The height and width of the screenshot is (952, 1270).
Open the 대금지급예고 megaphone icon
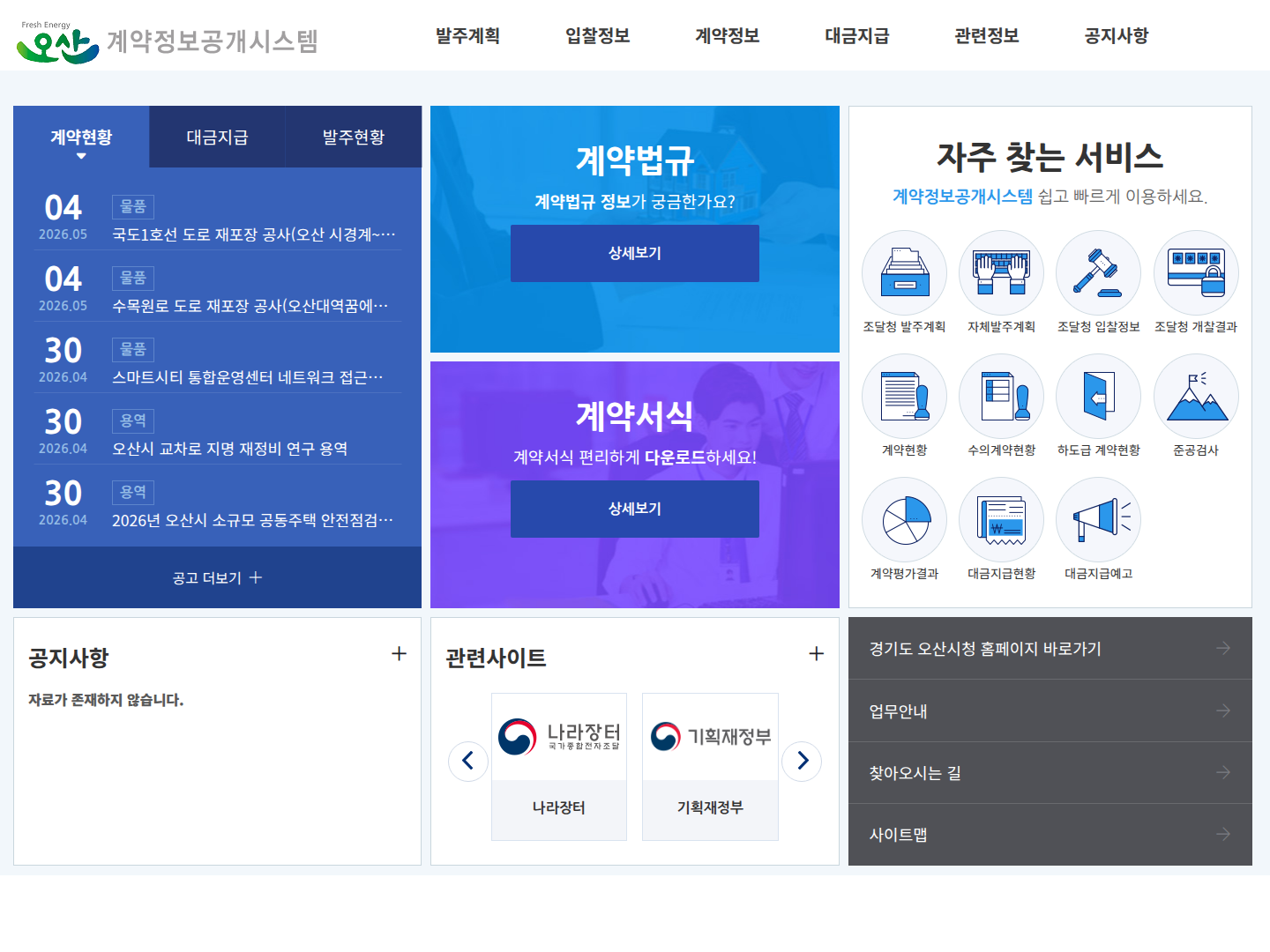click(1098, 520)
